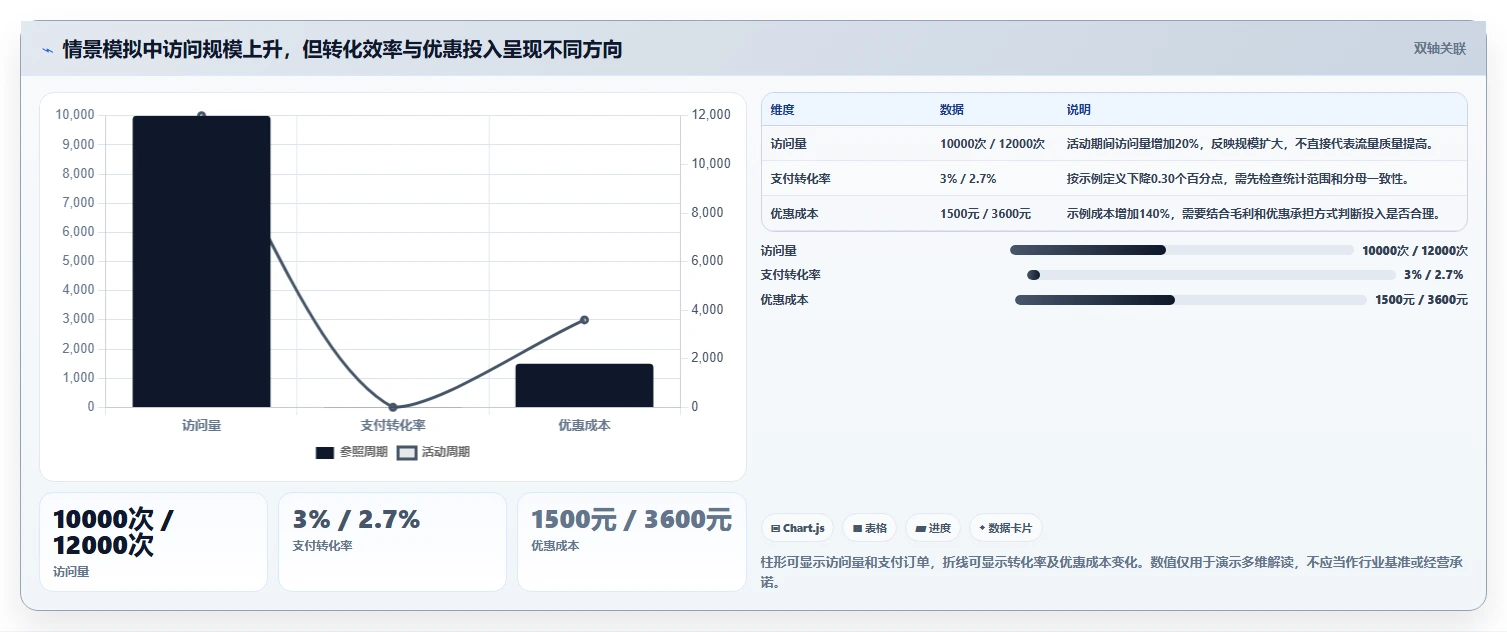Click the 支付转化率 progress bar

tap(1211, 275)
